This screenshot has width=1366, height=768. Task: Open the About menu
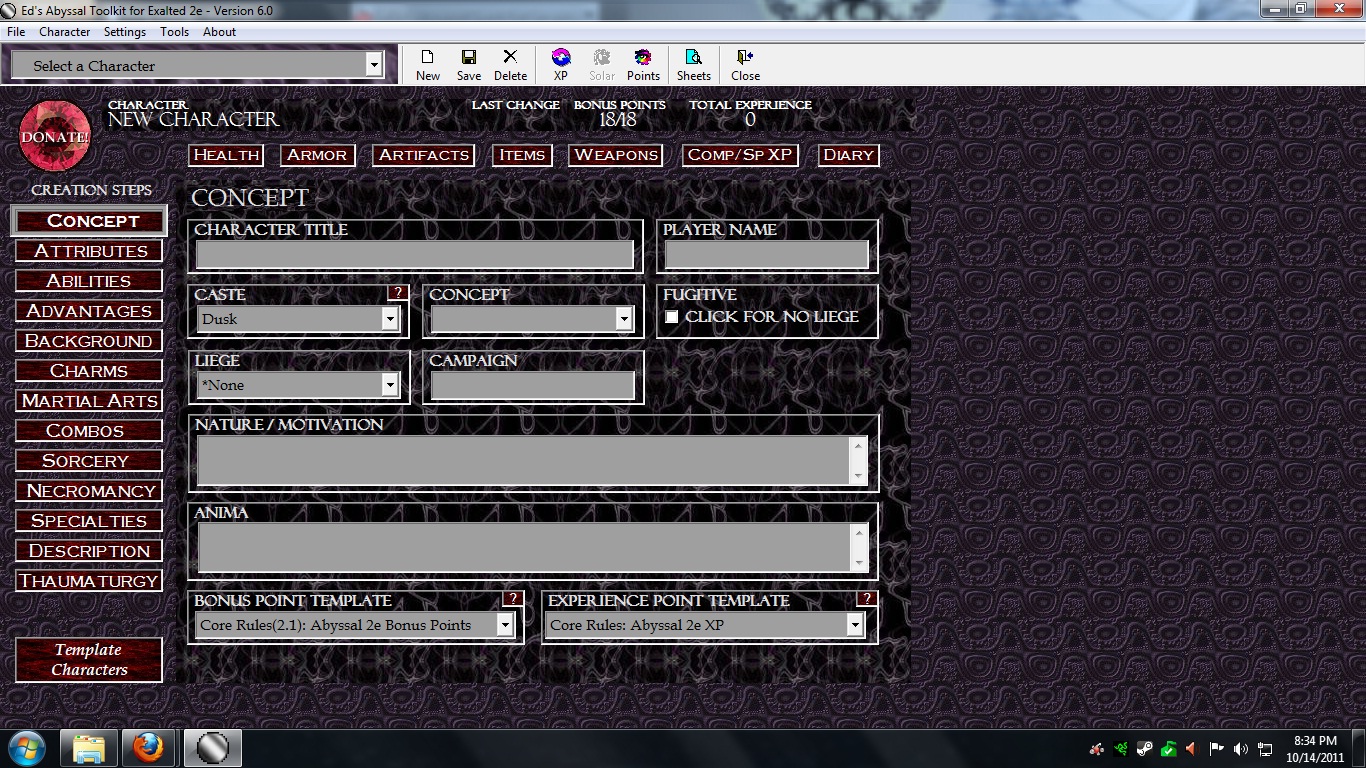click(x=220, y=31)
